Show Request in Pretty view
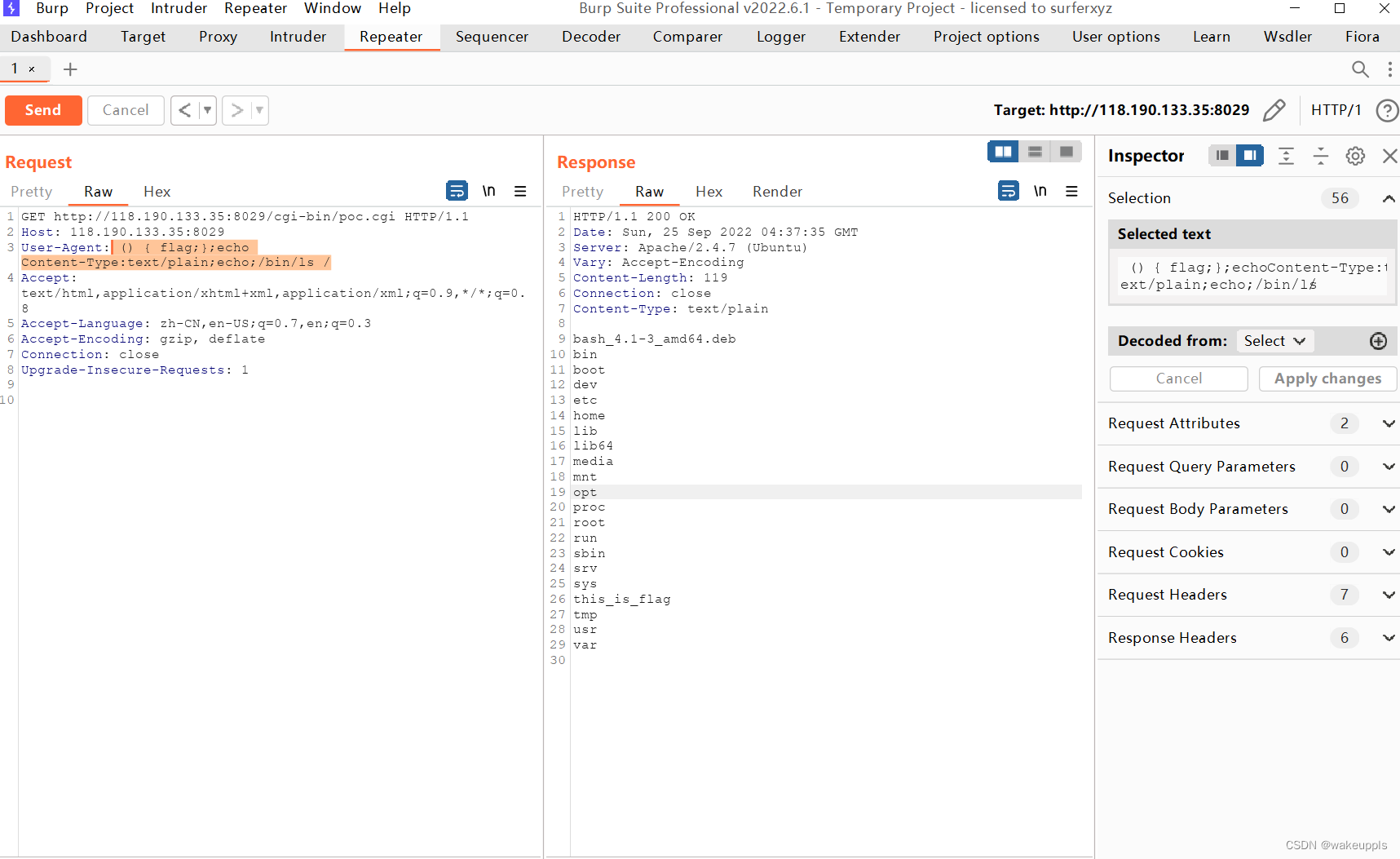Viewport: 1400px width, 859px height. 32,192
